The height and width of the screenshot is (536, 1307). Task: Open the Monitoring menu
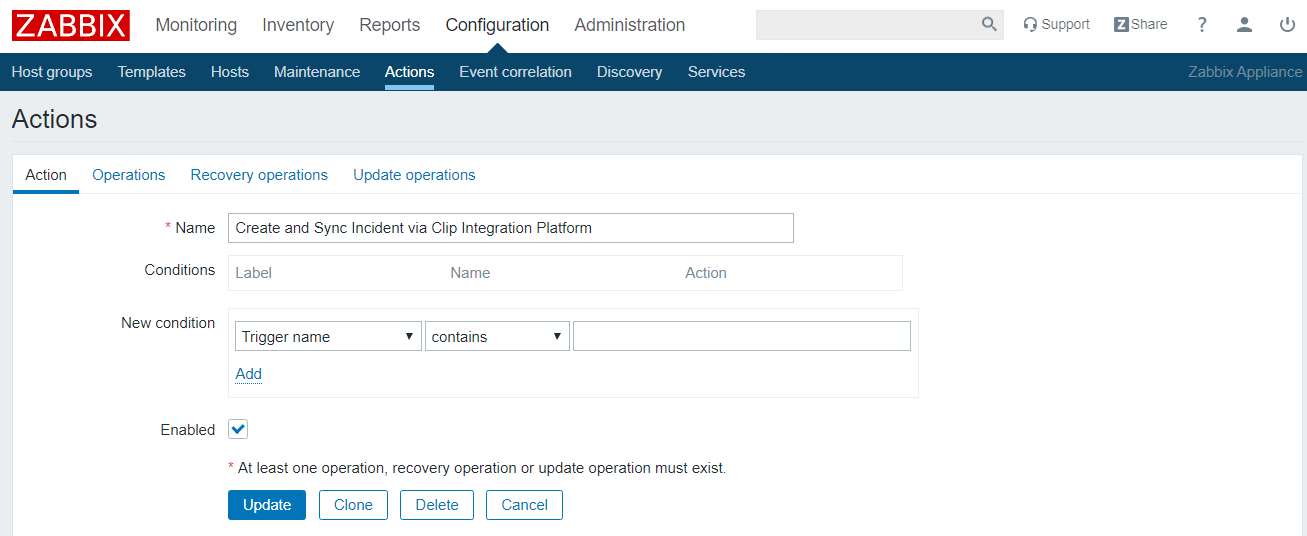point(196,25)
